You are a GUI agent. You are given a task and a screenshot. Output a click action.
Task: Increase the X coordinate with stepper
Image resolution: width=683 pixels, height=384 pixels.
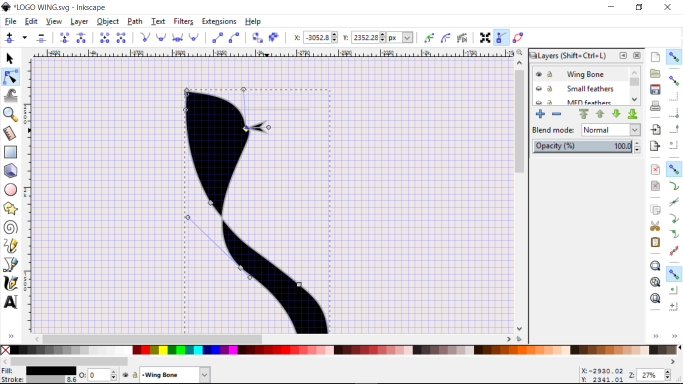click(335, 35)
